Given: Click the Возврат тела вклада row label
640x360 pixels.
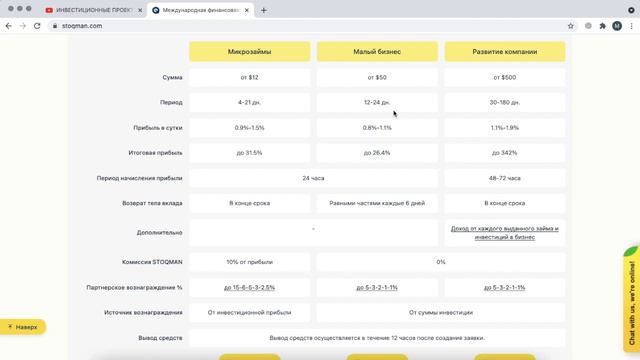Looking at the screenshot, I should point(152,203).
